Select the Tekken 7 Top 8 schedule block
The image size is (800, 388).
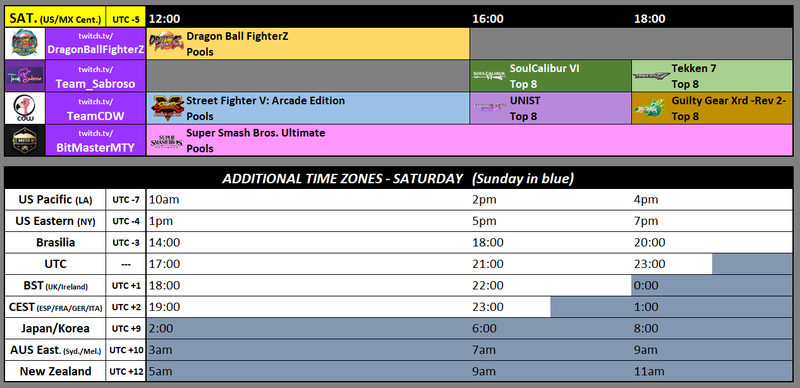coord(712,76)
